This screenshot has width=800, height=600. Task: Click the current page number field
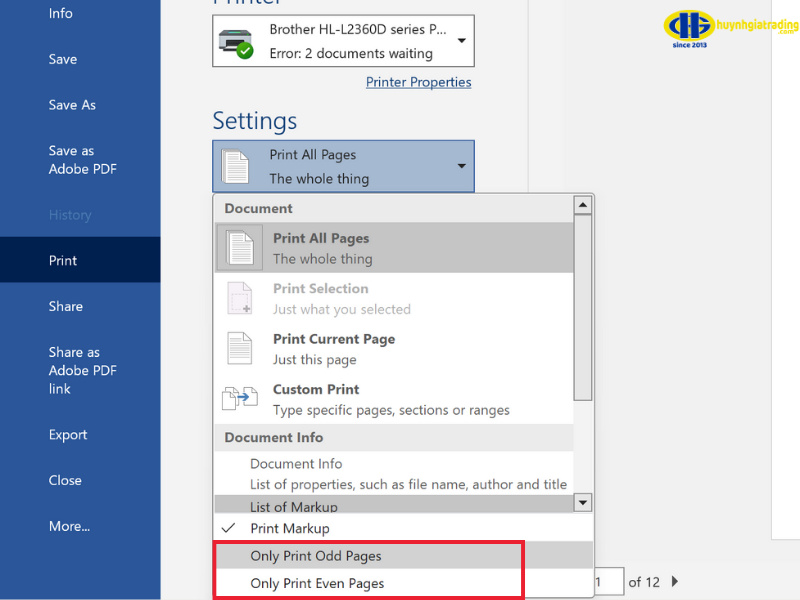605,581
